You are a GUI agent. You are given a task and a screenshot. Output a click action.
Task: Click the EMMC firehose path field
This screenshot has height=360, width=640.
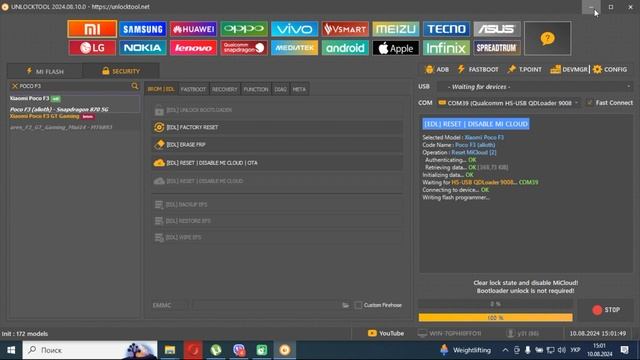[265, 305]
